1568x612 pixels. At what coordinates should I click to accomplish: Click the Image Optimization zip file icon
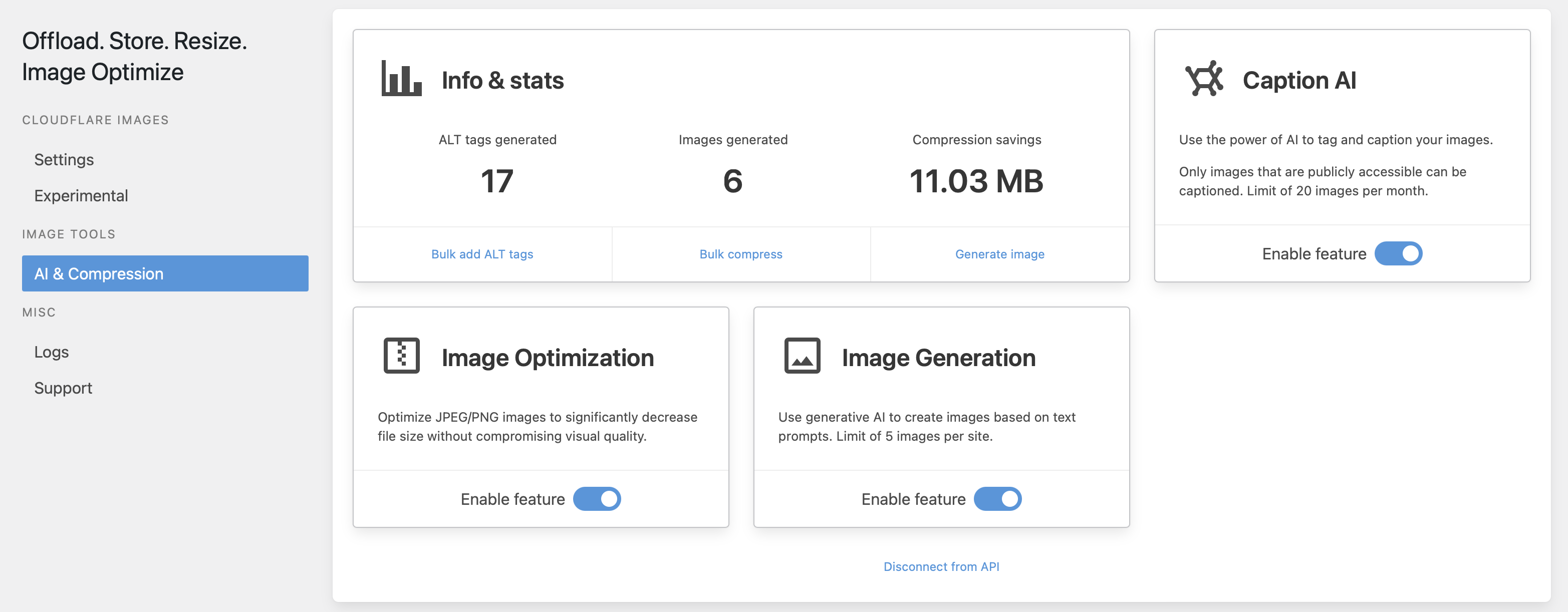click(401, 356)
